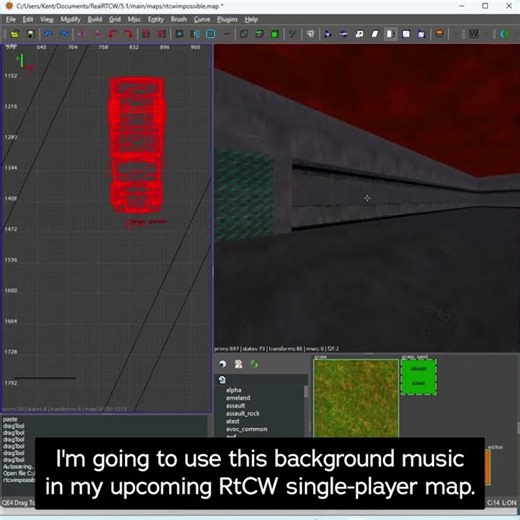Click the Save map floppy icon

tap(31, 34)
